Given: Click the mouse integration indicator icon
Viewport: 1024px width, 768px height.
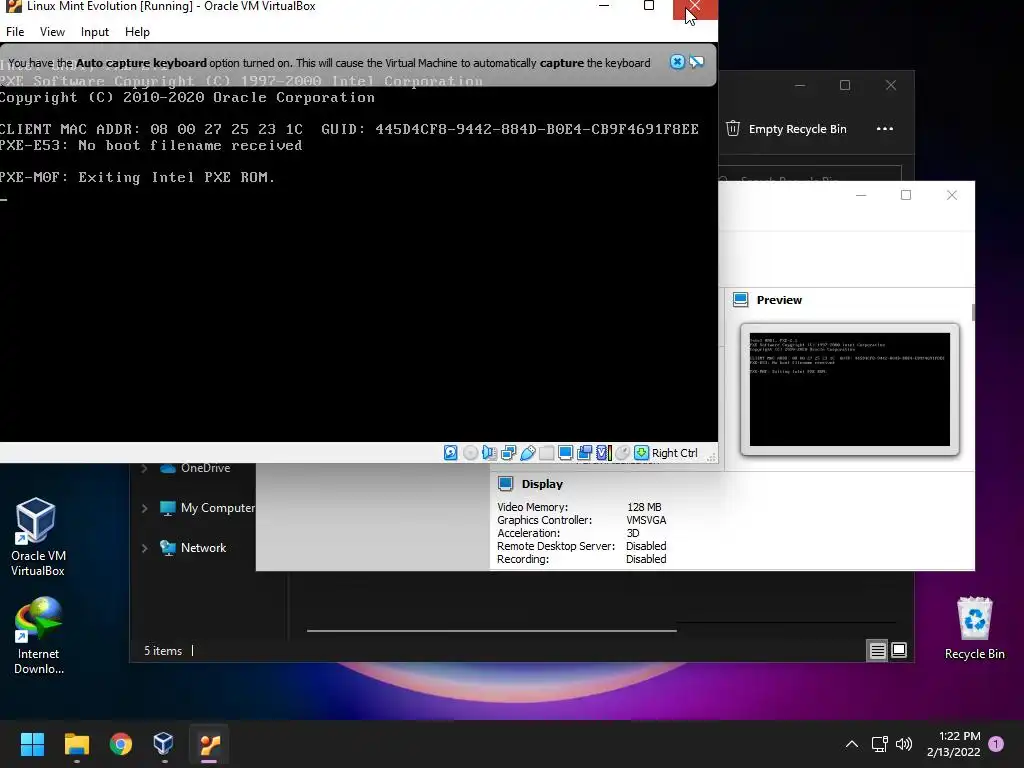Looking at the screenshot, I should 623,453.
